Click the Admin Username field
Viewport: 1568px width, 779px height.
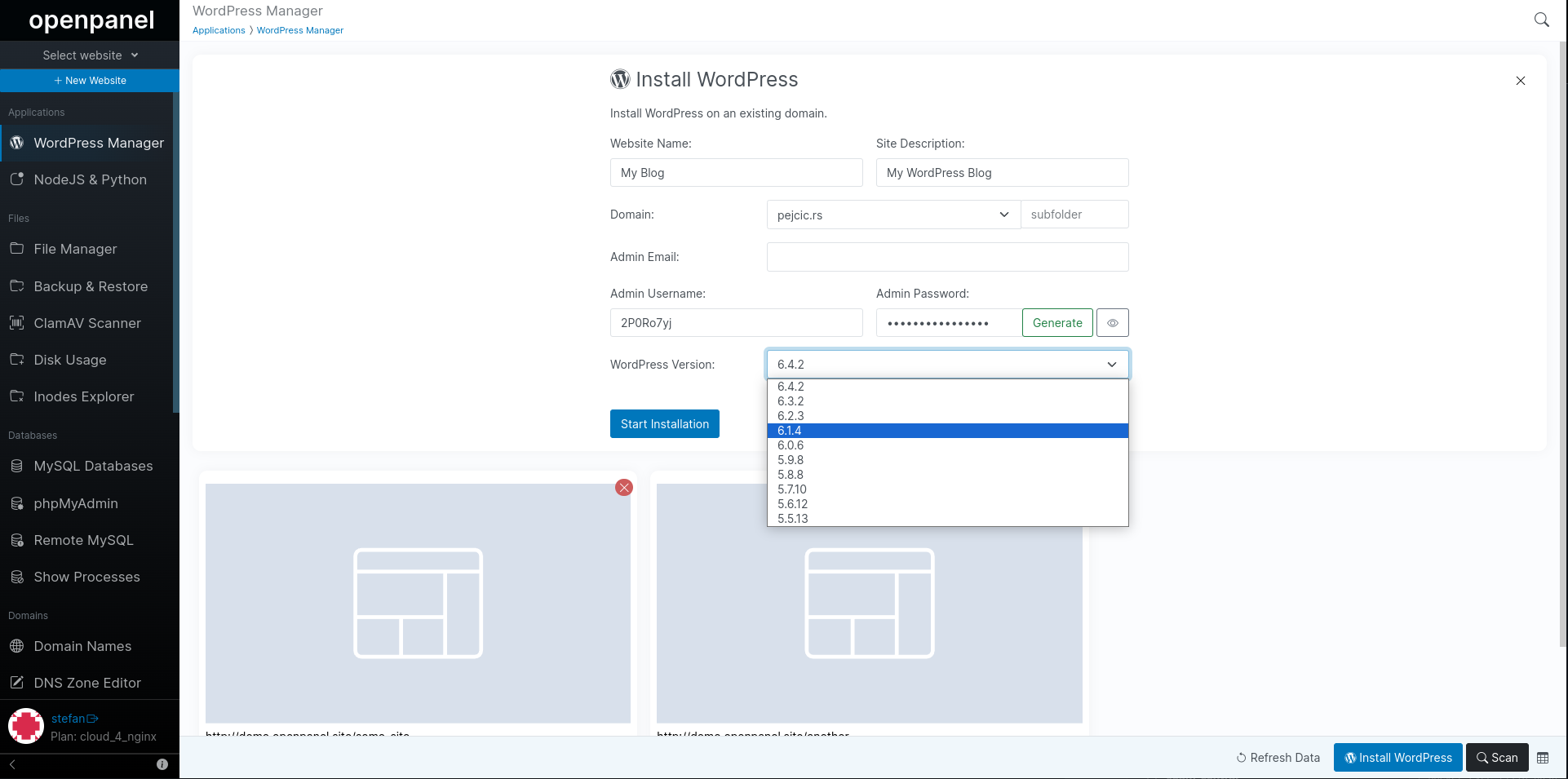pos(736,323)
